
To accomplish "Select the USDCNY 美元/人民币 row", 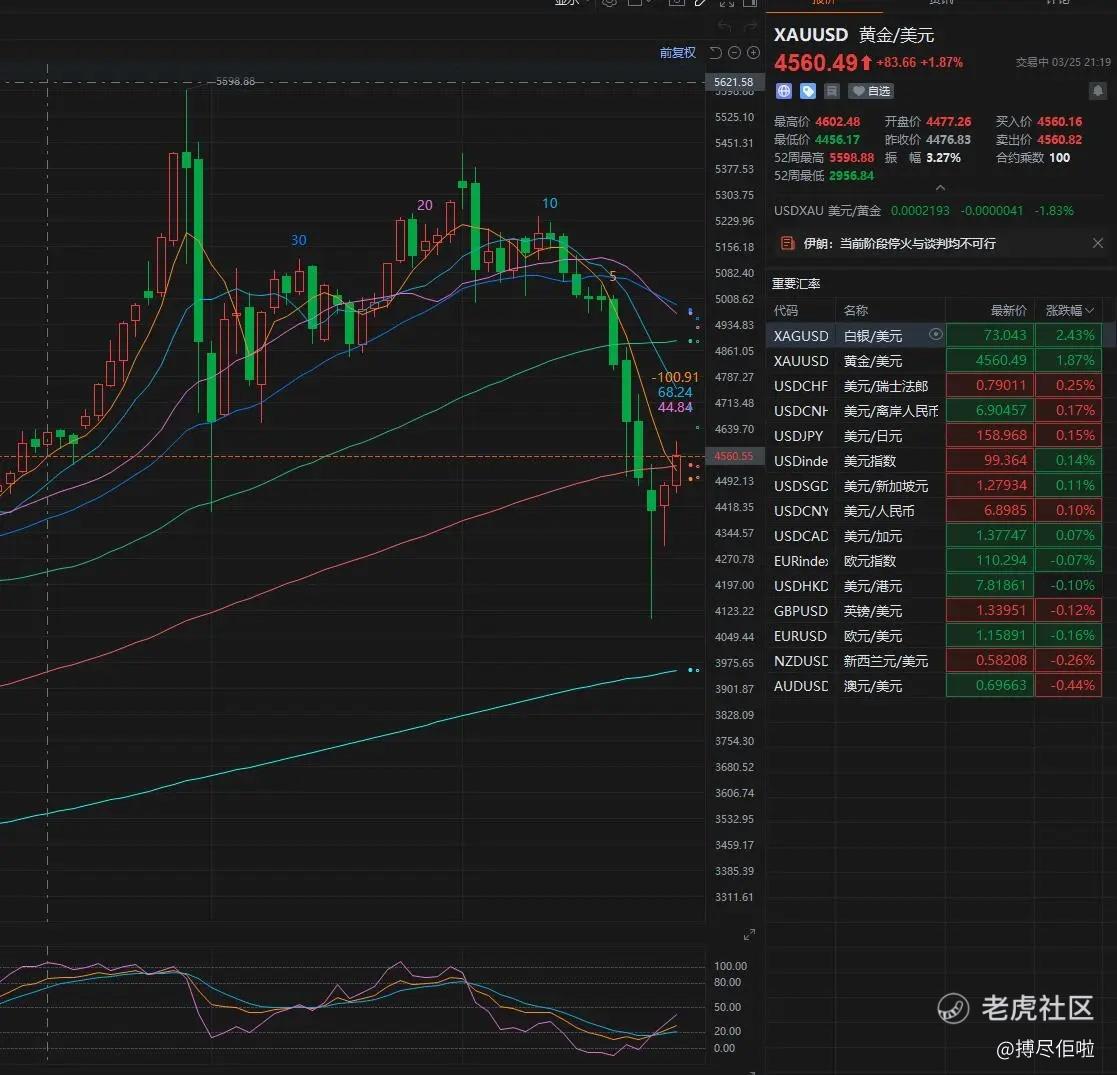I will pos(934,510).
